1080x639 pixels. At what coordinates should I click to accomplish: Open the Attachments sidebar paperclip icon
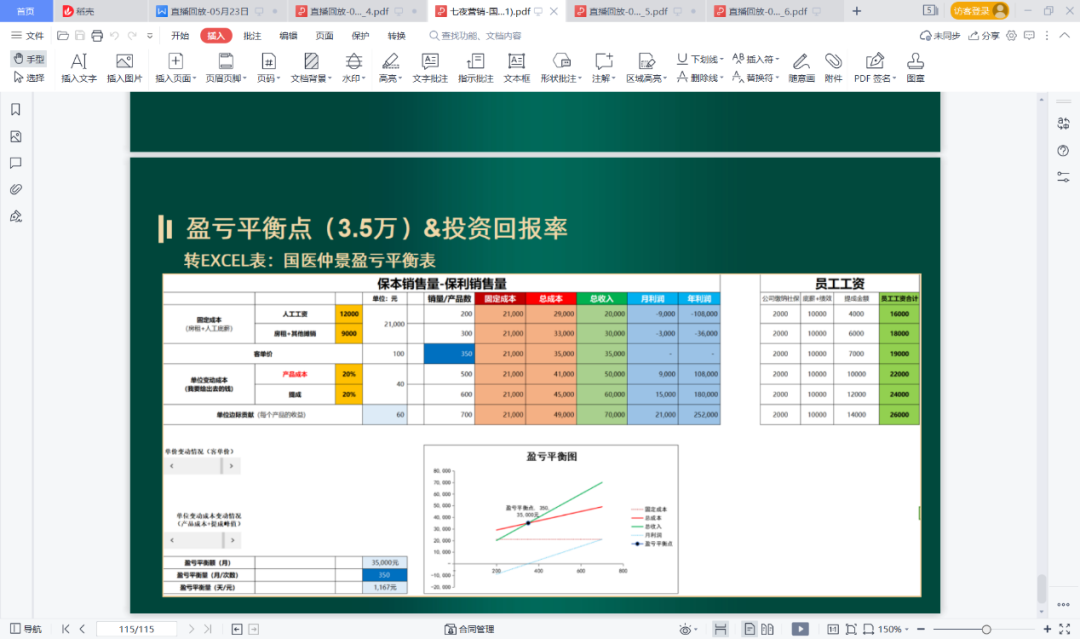coord(16,189)
